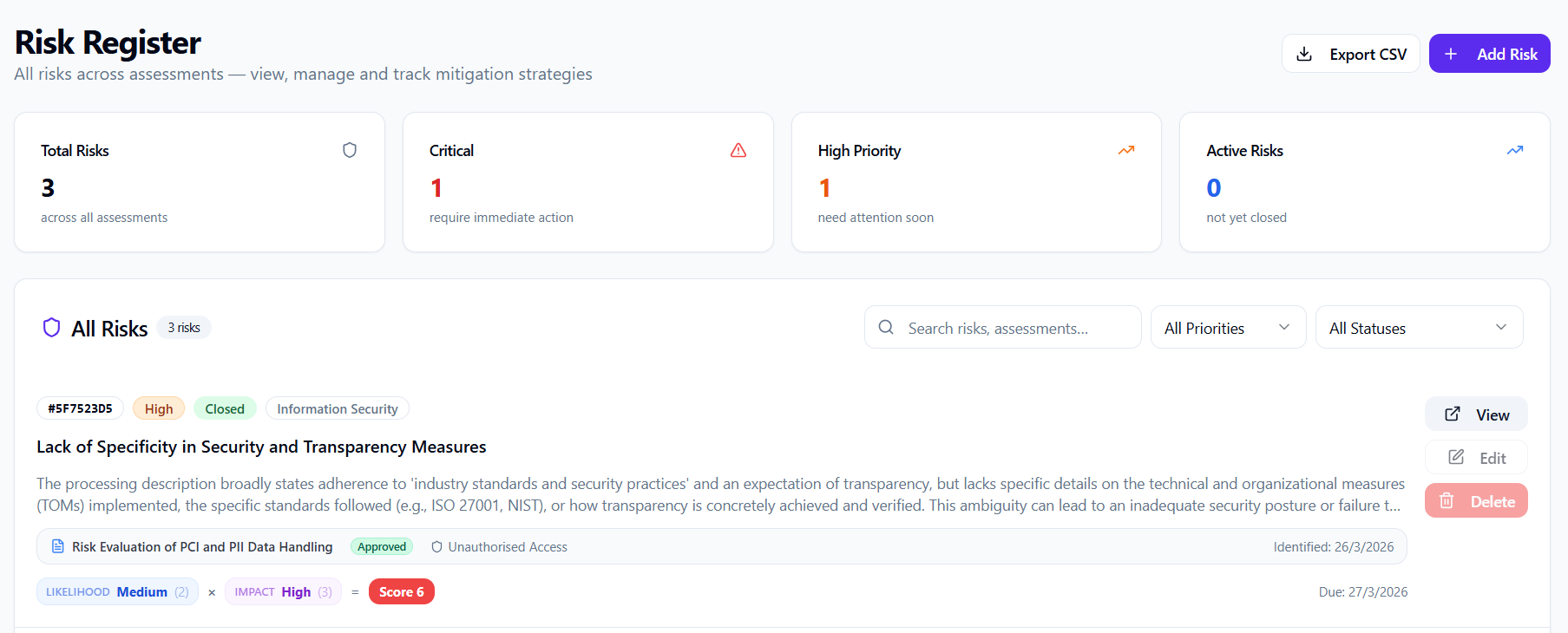Screen dimensions: 1568x633
Task: Click the shield icon in Total Risks card
Action: [350, 150]
